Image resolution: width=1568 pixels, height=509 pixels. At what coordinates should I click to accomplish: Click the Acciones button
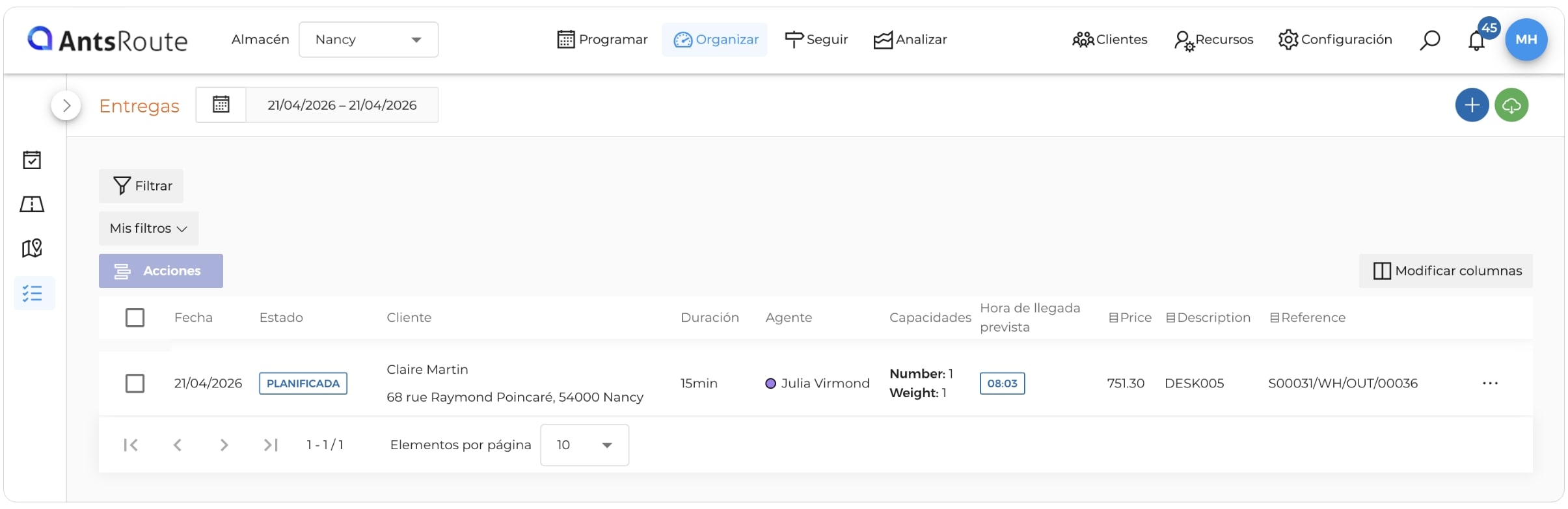click(x=161, y=271)
